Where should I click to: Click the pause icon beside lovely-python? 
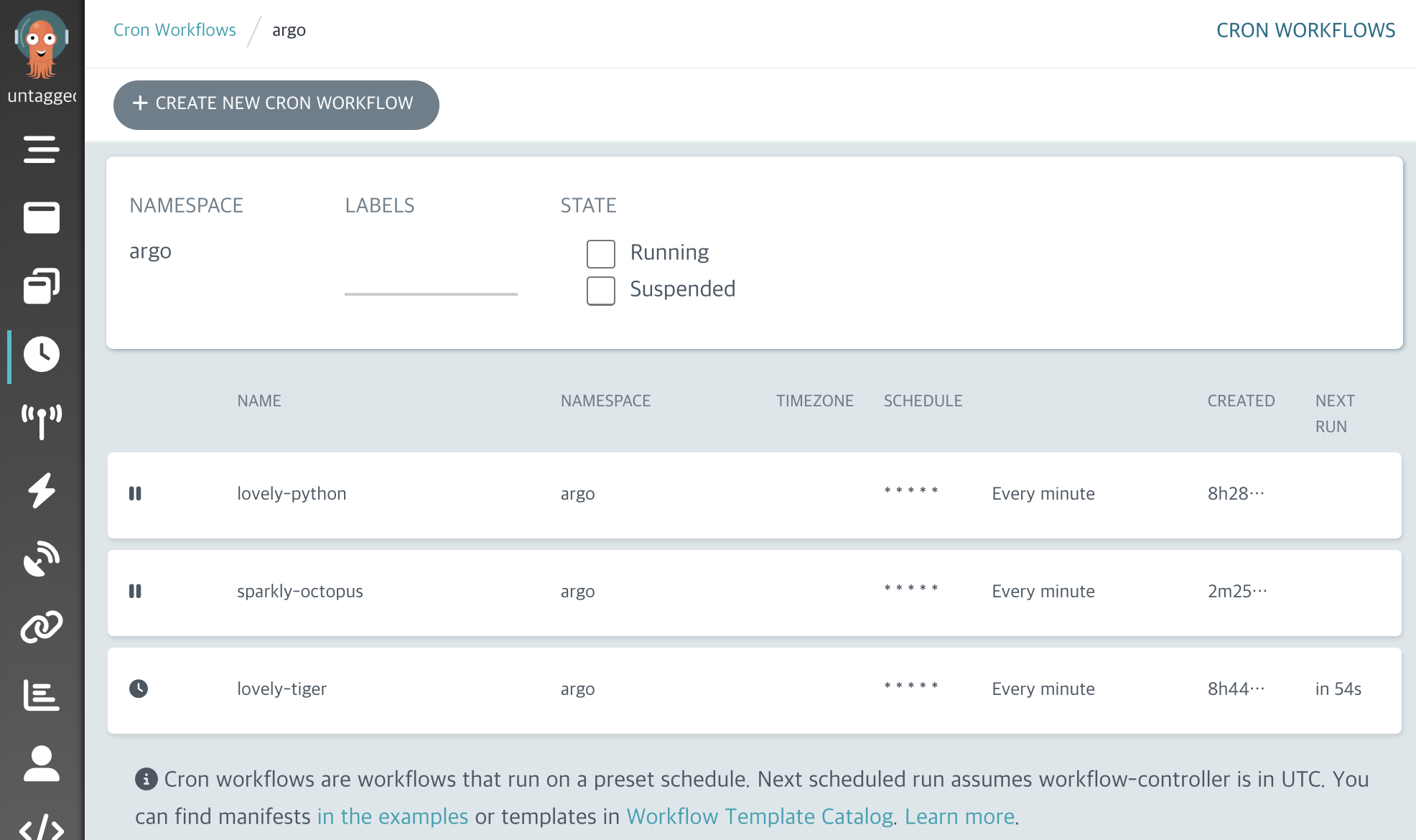(x=136, y=494)
